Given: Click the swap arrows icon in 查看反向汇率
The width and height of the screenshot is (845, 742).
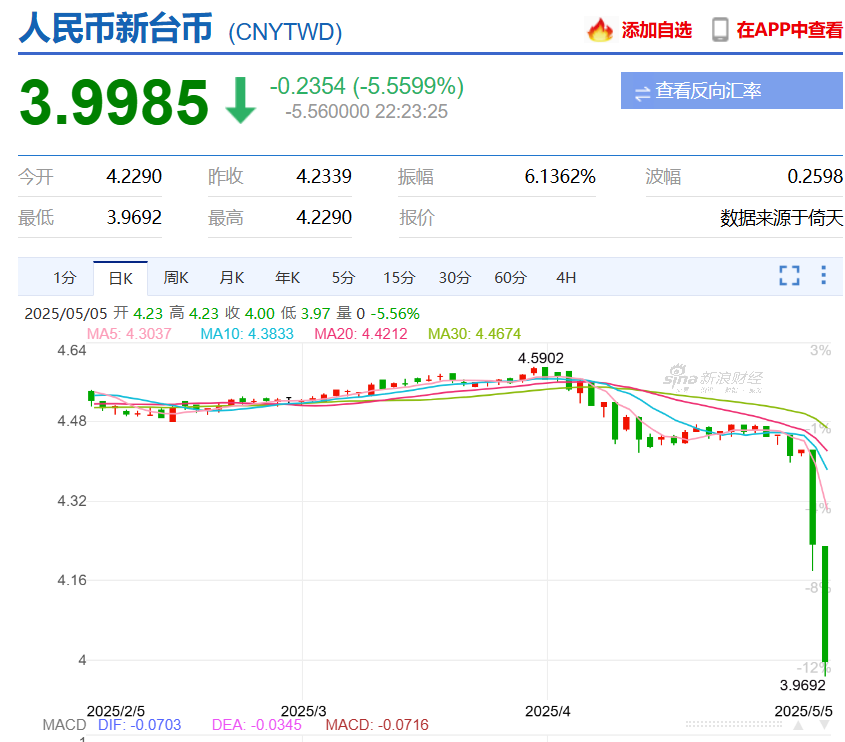Looking at the screenshot, I should pyautogui.click(x=642, y=94).
